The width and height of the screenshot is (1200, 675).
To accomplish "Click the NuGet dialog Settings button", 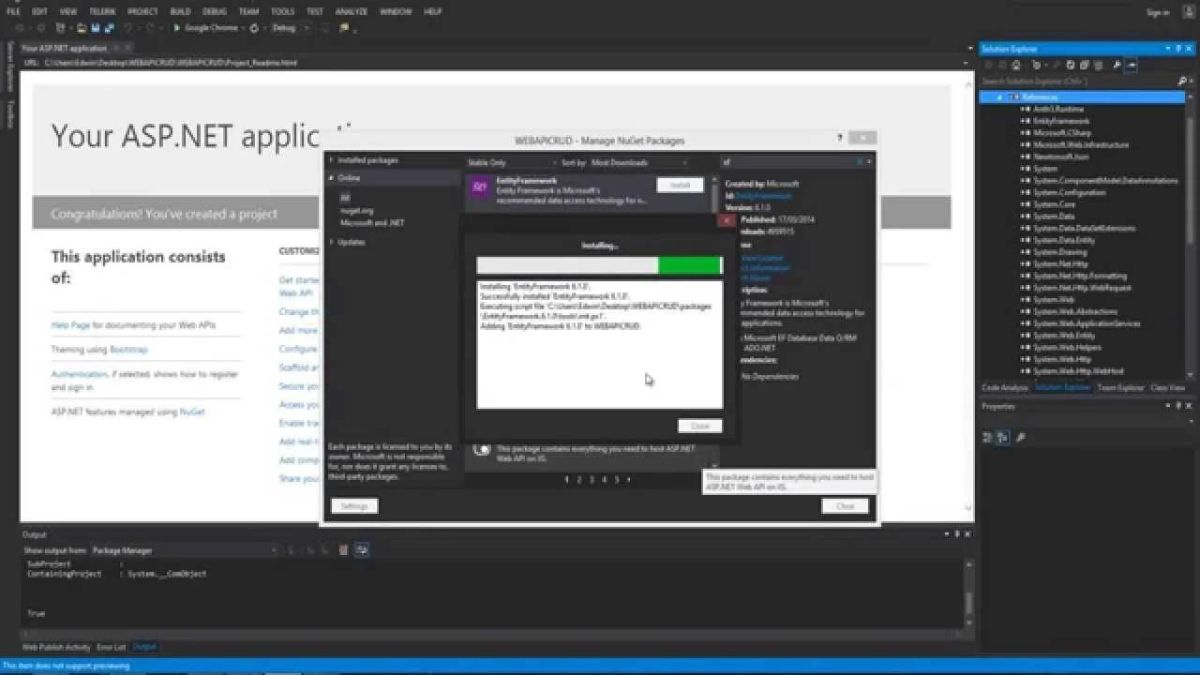I will (x=355, y=506).
